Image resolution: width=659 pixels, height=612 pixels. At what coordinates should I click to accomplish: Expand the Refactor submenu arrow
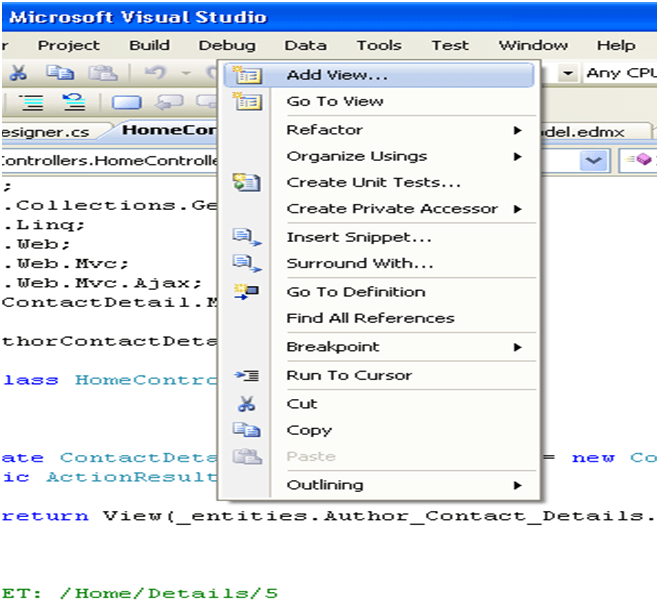[518, 130]
